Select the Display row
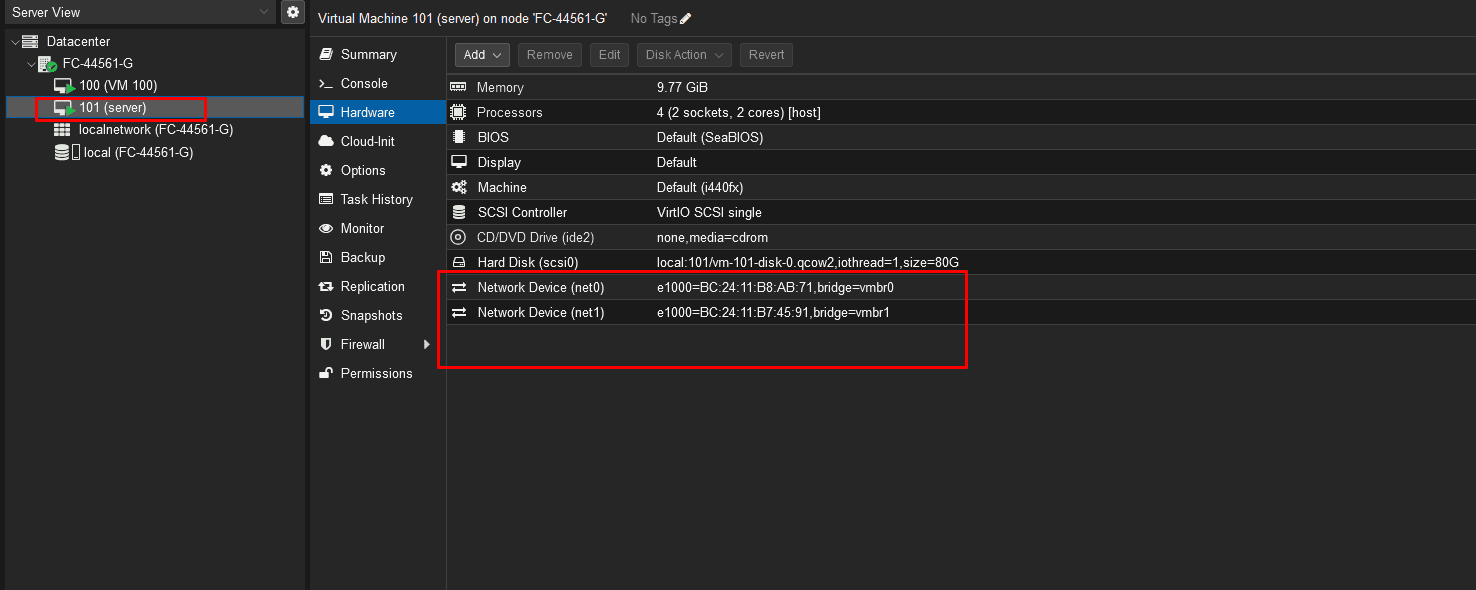The height and width of the screenshot is (590, 1476). [x=960, y=163]
